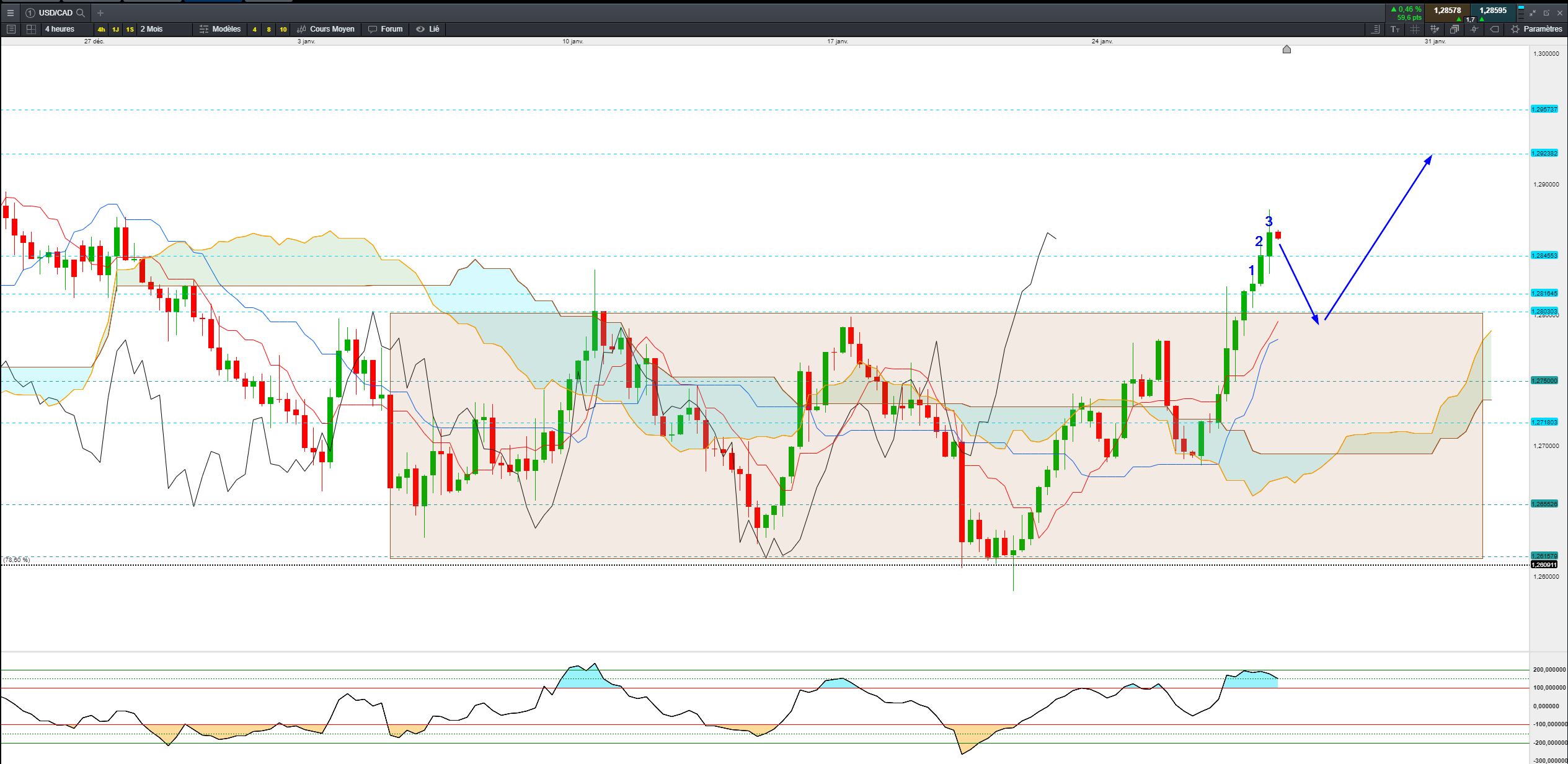Select the USD/CAD symbol tab

(56, 12)
